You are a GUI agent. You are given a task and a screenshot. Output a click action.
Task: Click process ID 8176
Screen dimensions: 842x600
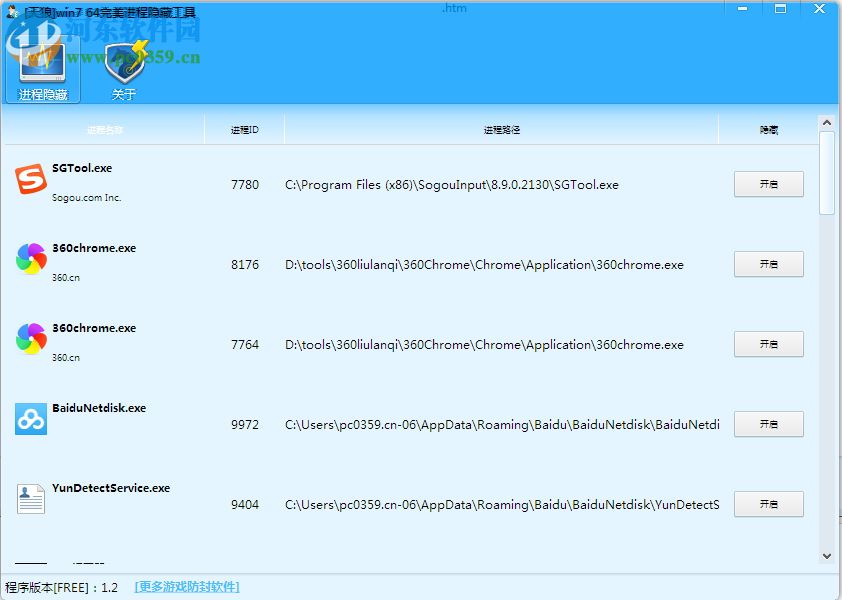(x=245, y=265)
